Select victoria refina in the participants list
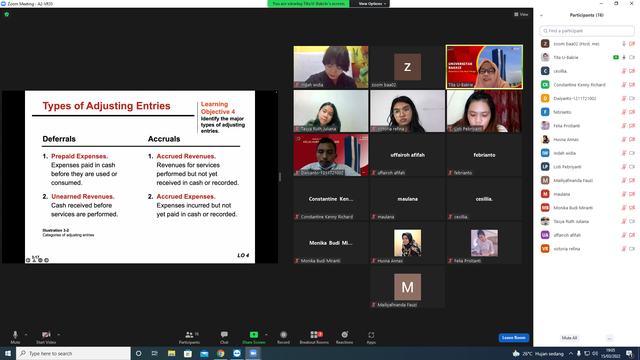The image size is (640, 360). [587, 249]
